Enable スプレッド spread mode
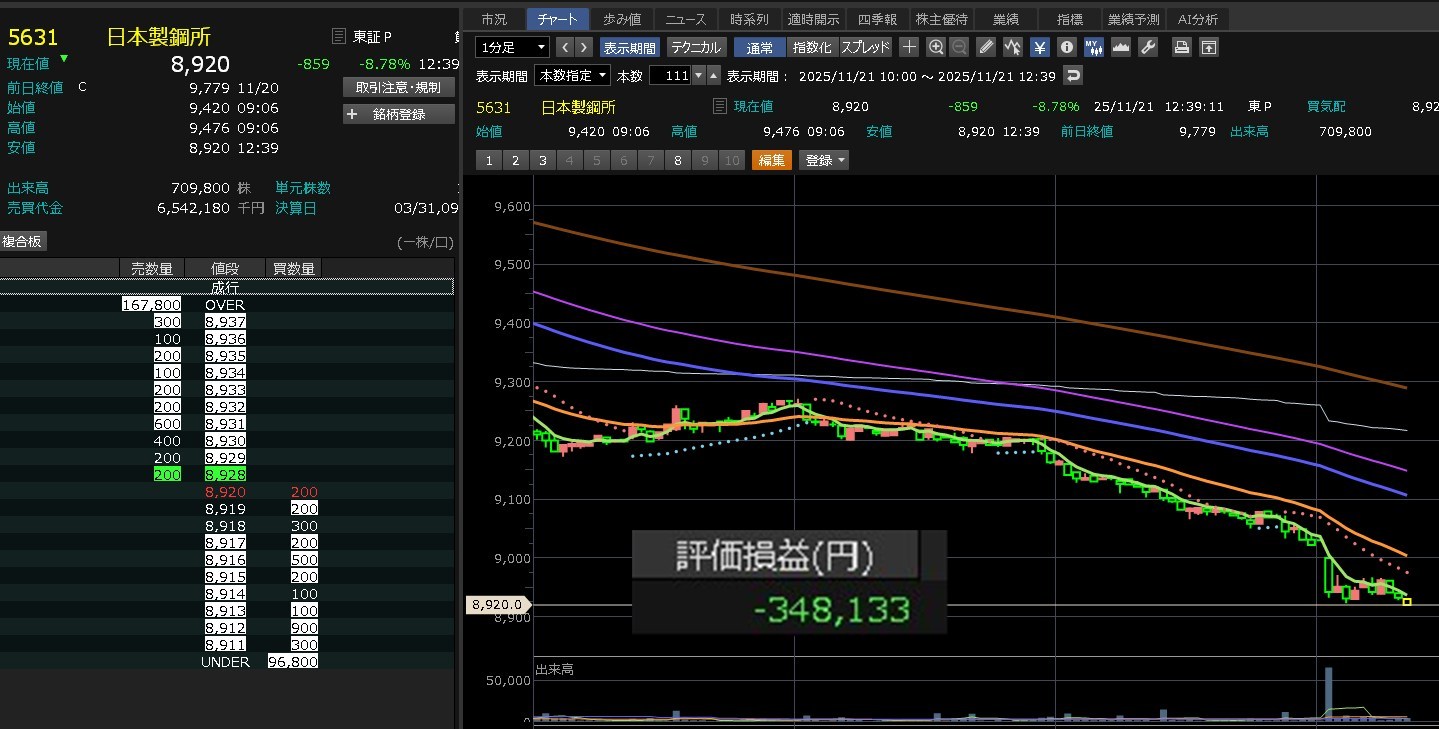1439x729 pixels. (865, 47)
